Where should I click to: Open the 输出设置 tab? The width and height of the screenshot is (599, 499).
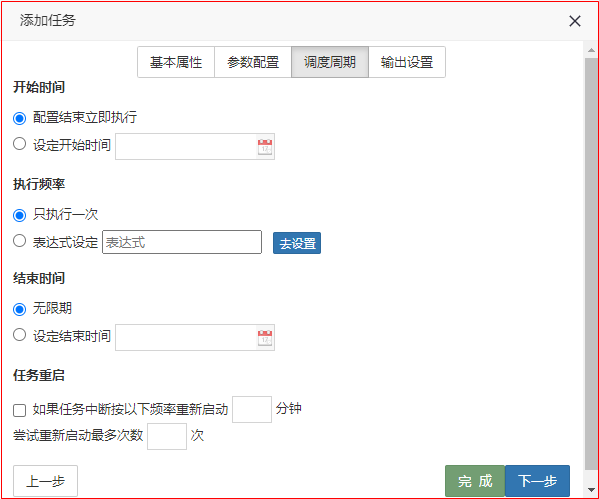click(407, 62)
